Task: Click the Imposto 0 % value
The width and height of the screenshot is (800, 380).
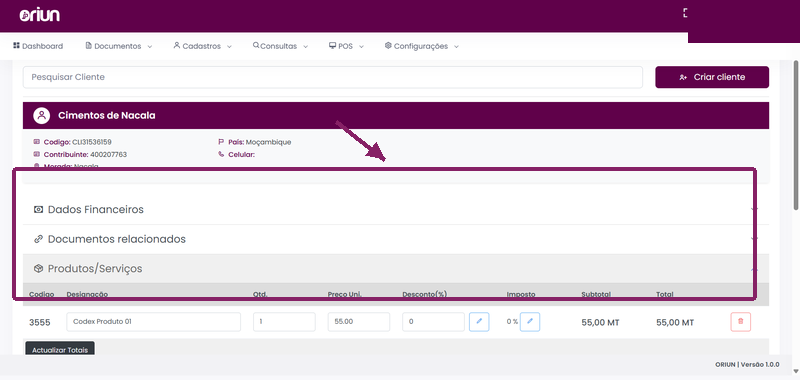Action: click(512, 322)
